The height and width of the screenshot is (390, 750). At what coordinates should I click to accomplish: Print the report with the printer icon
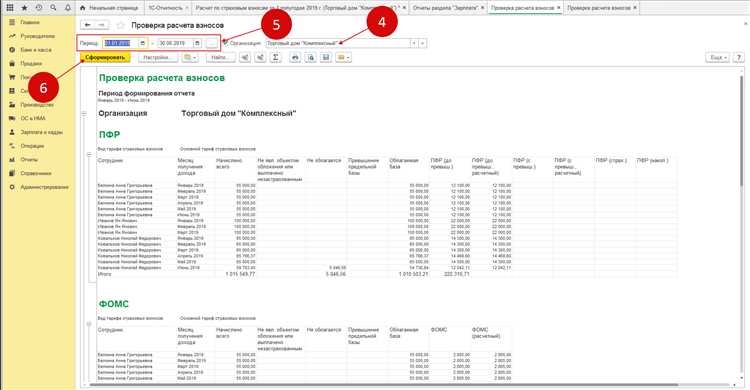[x=295, y=57]
